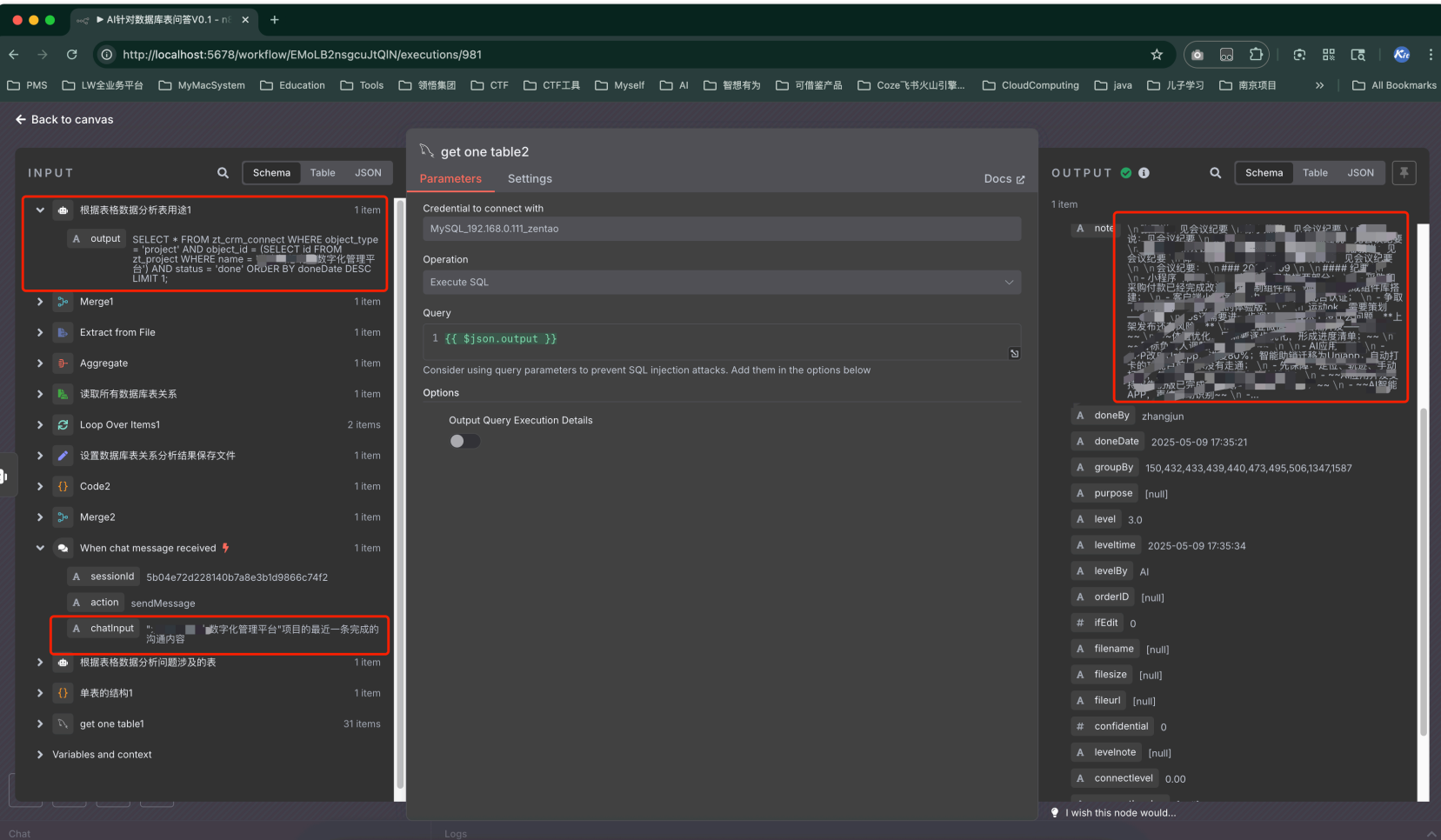
Task: Click the Merge1 node icon
Action: tap(63, 302)
